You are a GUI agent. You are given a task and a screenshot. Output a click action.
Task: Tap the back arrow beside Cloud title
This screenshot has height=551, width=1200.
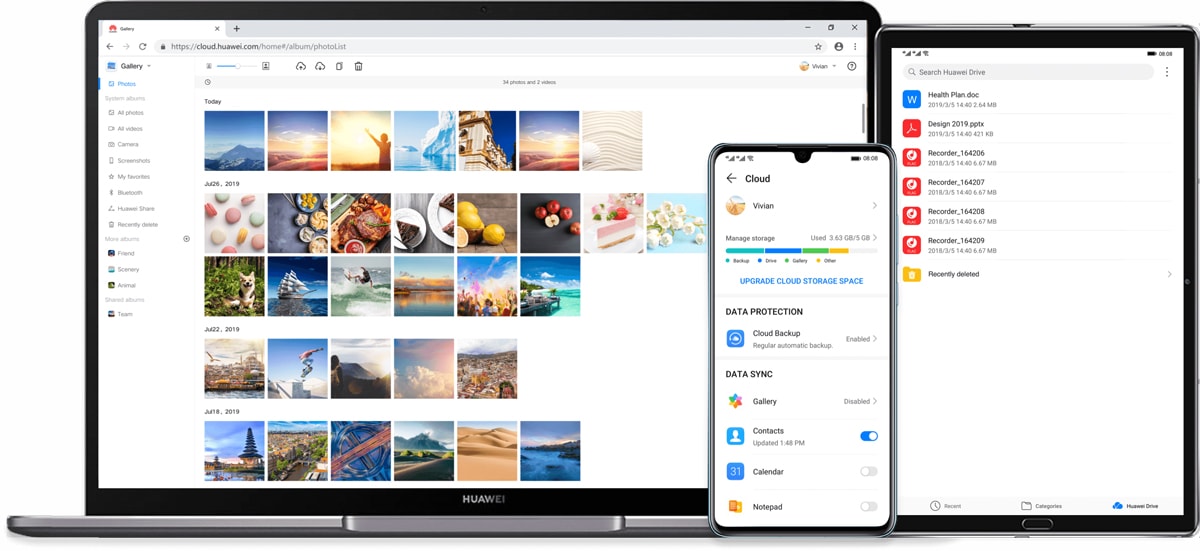[731, 178]
